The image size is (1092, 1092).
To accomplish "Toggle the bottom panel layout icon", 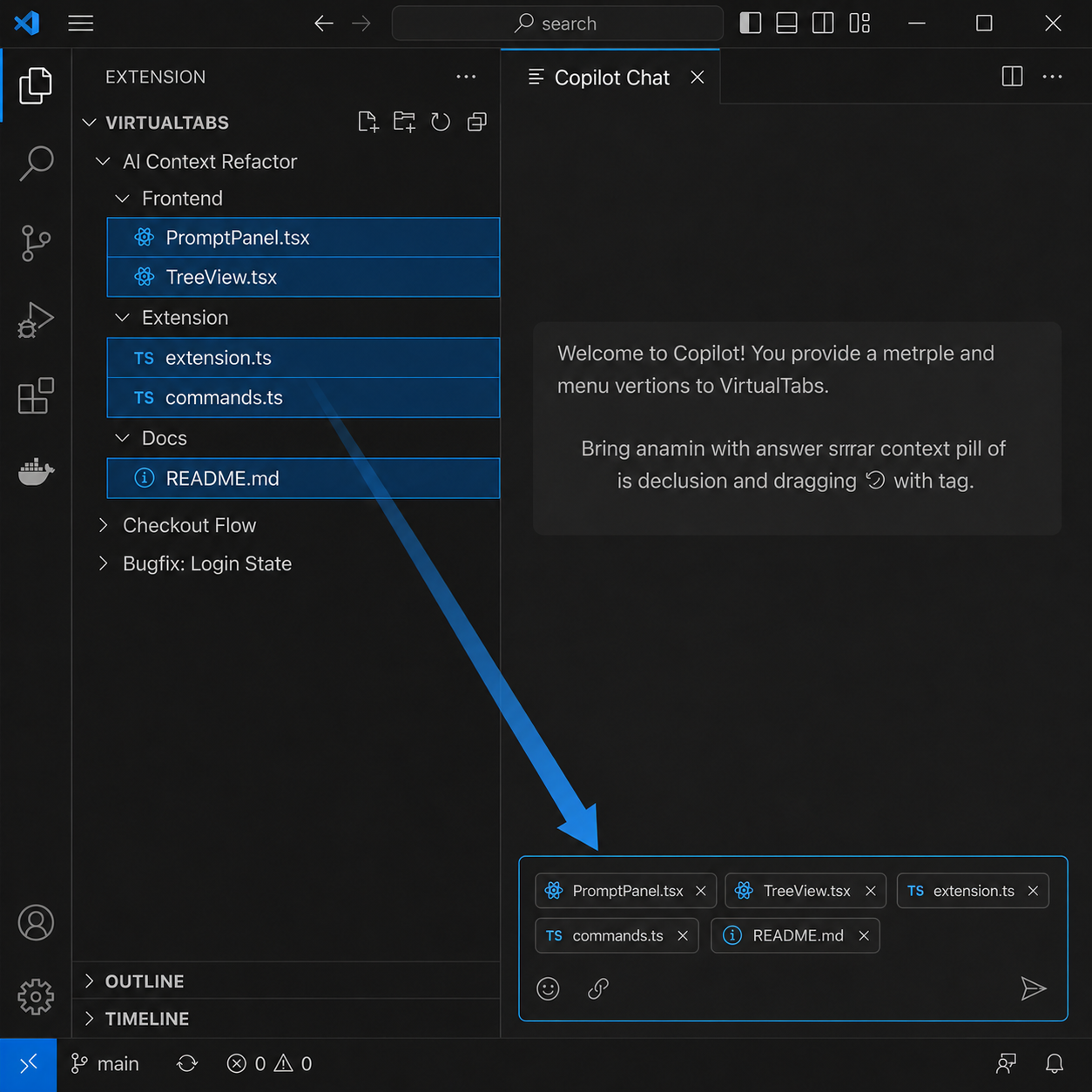I will 786,24.
